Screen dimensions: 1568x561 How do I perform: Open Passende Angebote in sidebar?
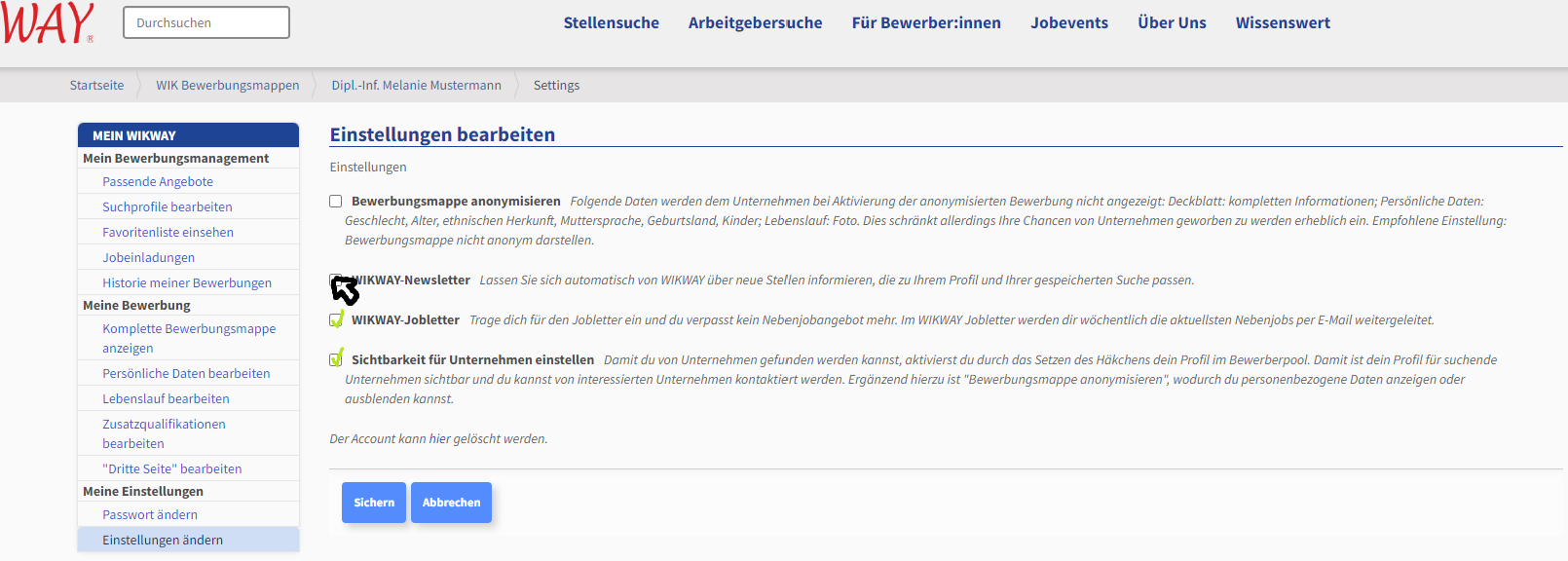[158, 182]
